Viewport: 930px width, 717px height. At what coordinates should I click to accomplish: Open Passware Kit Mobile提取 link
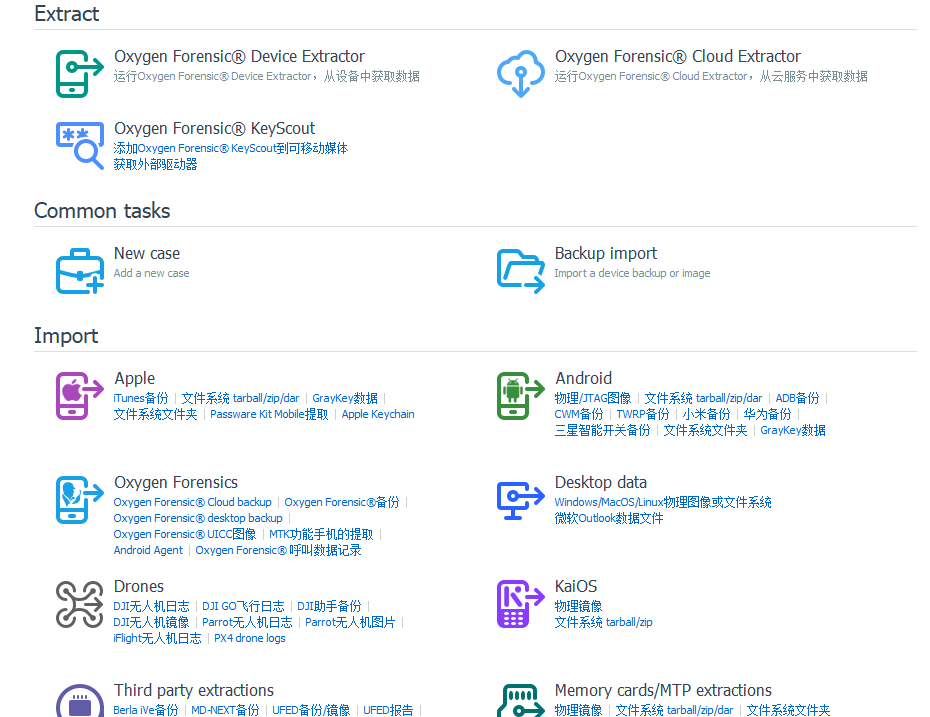click(269, 414)
